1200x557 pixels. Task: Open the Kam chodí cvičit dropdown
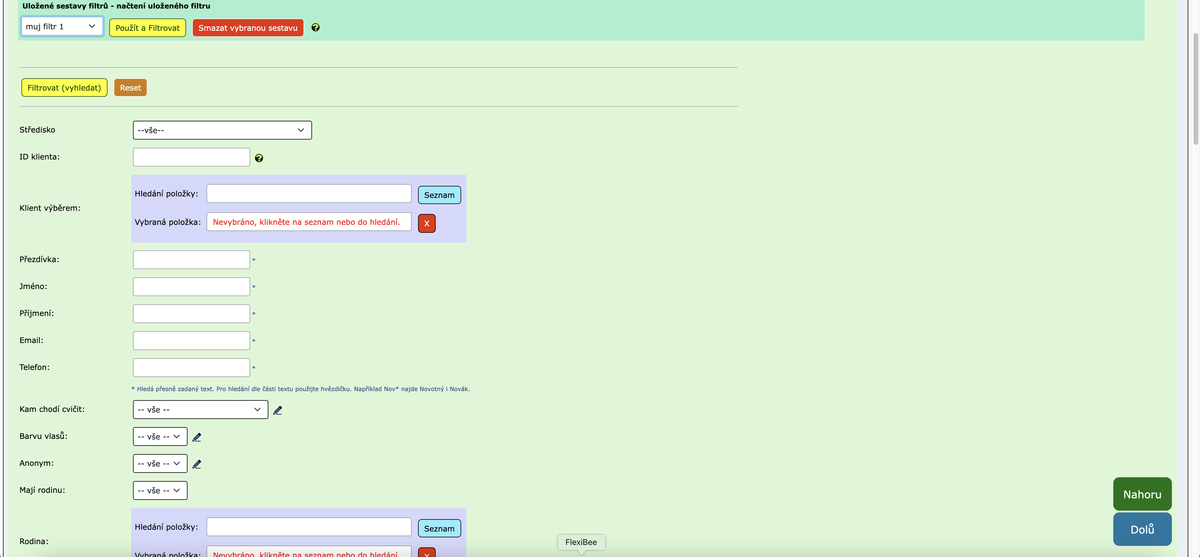tap(200, 410)
